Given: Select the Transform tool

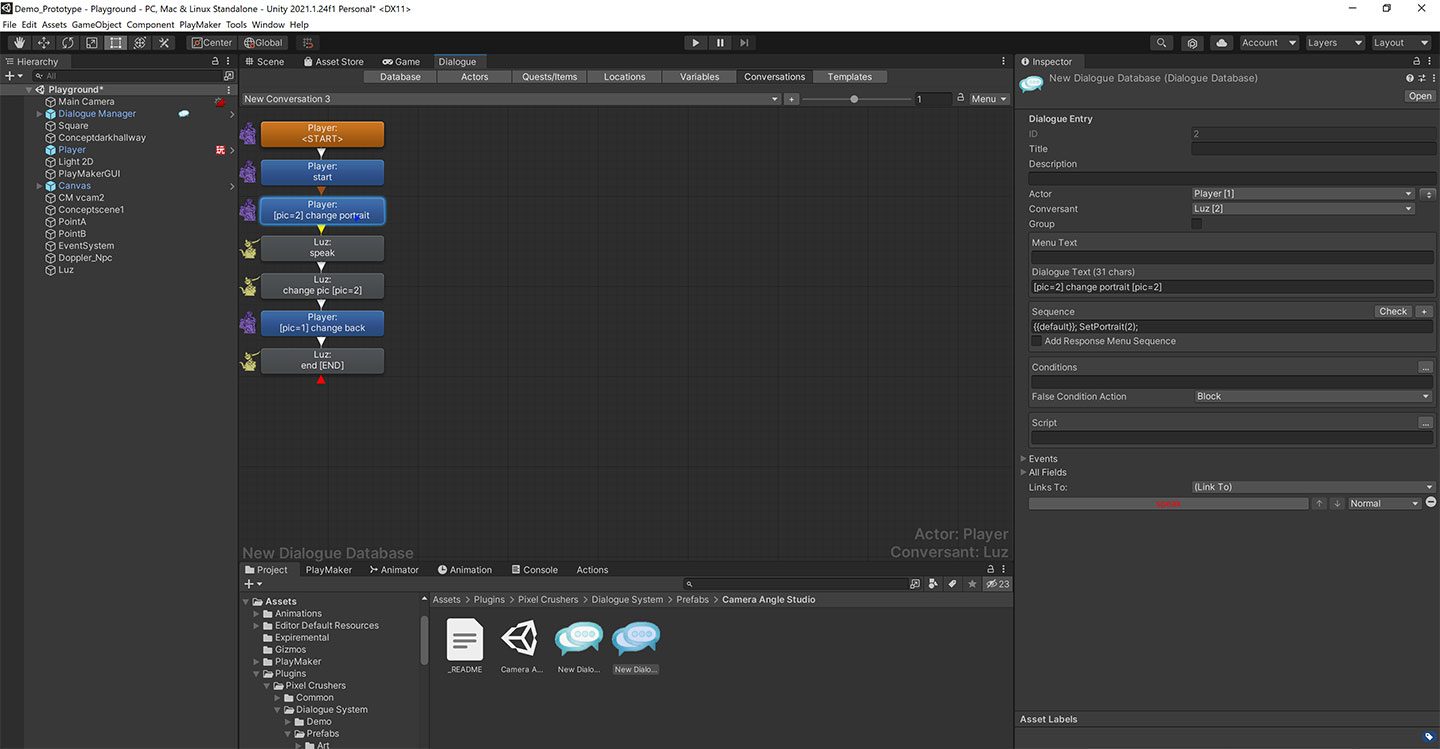Looking at the screenshot, I should pos(140,43).
